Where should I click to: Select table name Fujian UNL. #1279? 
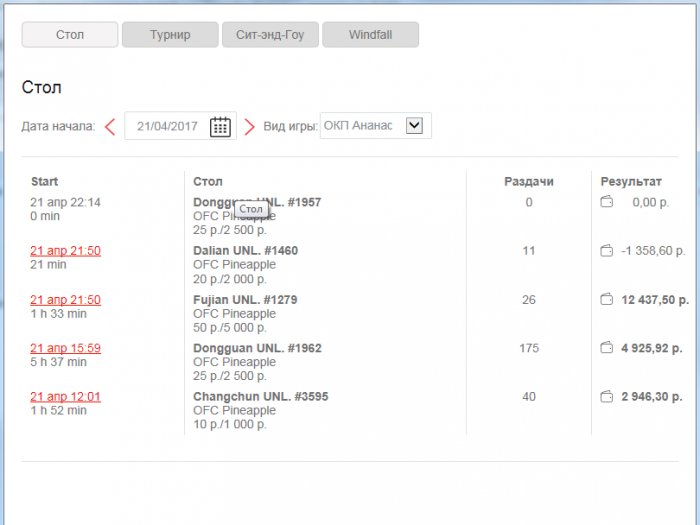pyautogui.click(x=245, y=300)
